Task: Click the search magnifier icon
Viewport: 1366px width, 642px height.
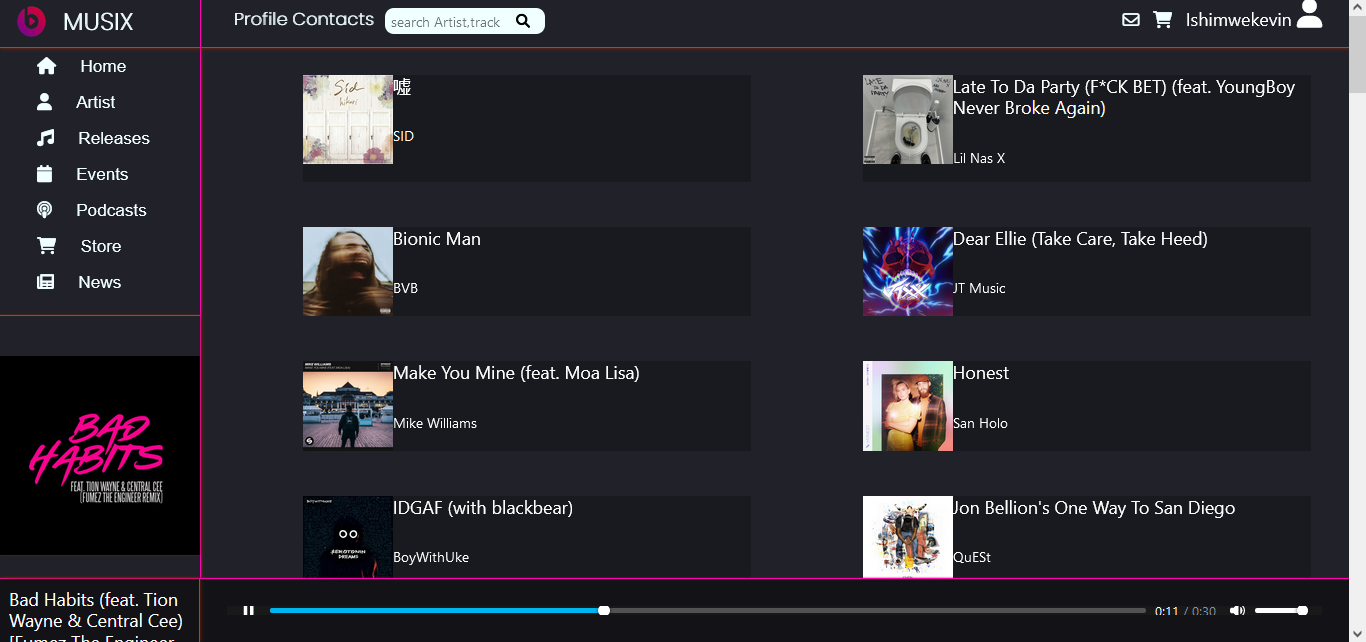Action: pyautogui.click(x=523, y=21)
